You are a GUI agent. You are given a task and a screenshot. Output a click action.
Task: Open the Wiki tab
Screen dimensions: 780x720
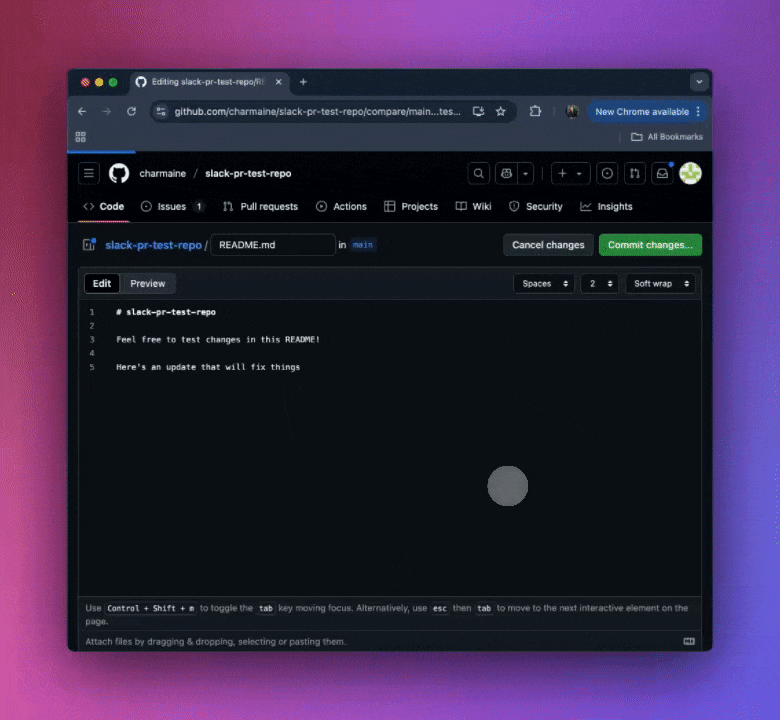click(x=474, y=206)
